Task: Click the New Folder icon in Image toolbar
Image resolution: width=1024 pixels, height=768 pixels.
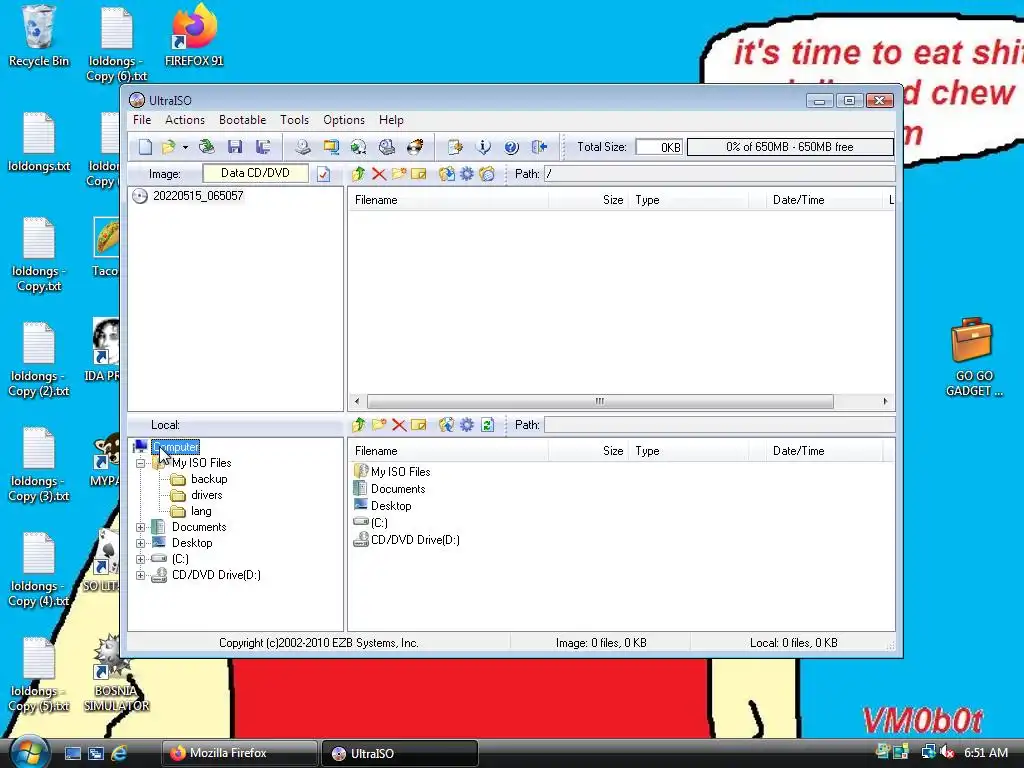Action: pos(399,174)
